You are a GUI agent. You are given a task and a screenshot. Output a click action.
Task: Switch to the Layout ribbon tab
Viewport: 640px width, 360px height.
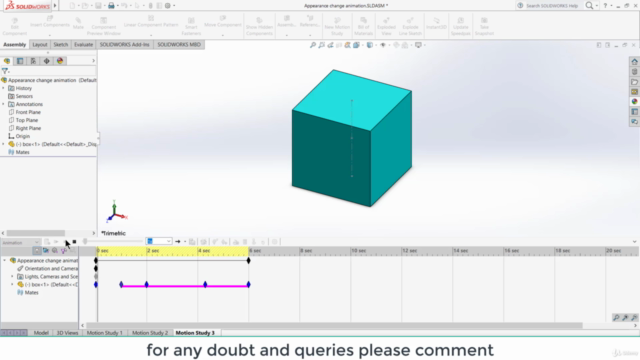click(x=40, y=44)
